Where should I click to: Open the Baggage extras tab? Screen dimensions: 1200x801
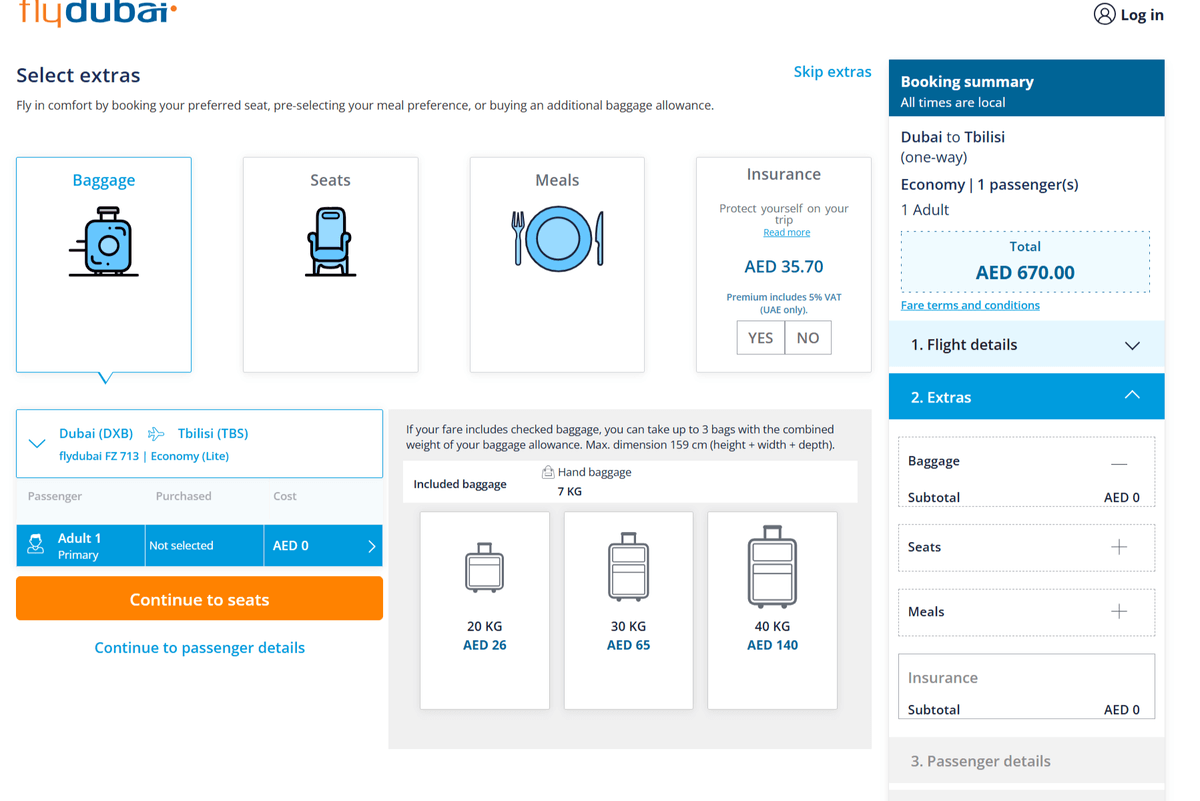pos(104,265)
